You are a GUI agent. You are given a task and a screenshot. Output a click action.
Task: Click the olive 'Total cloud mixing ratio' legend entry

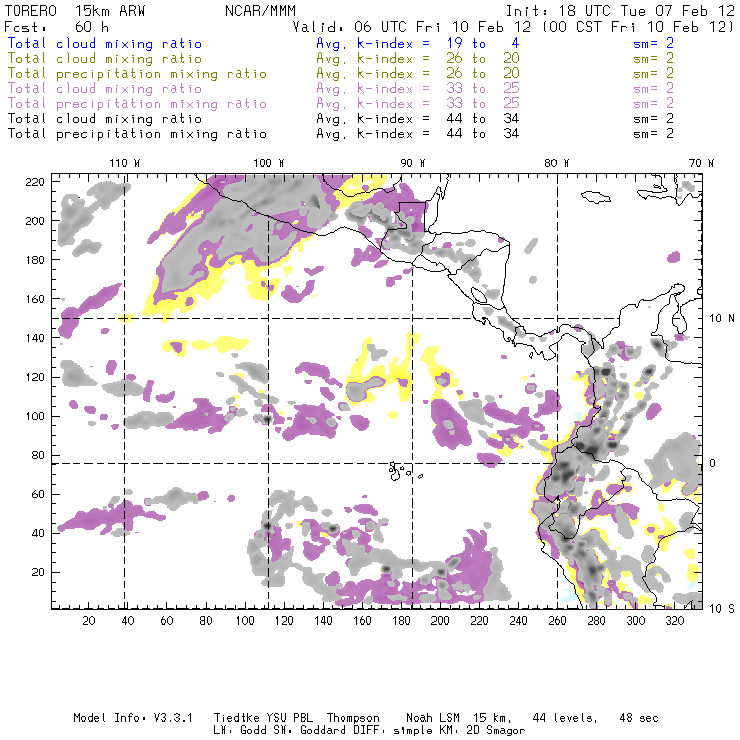(x=104, y=59)
